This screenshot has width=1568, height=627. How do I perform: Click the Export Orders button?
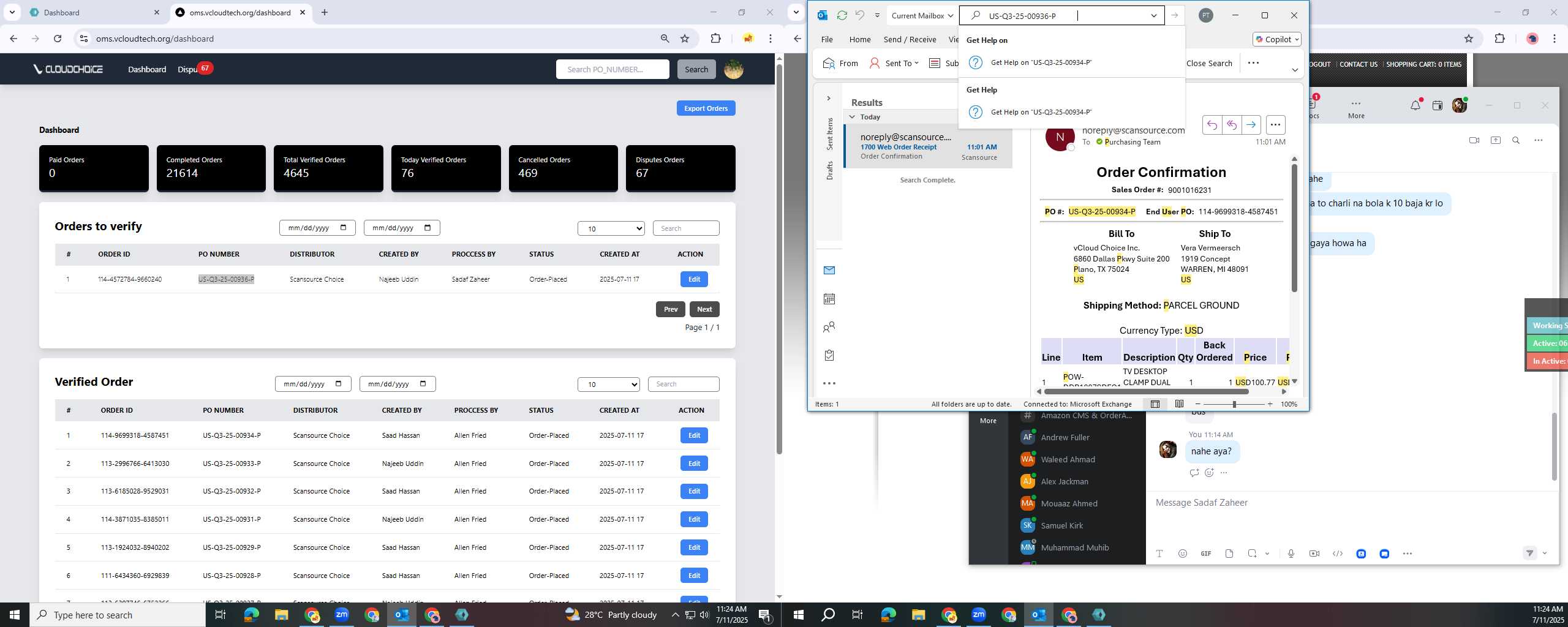click(x=706, y=108)
